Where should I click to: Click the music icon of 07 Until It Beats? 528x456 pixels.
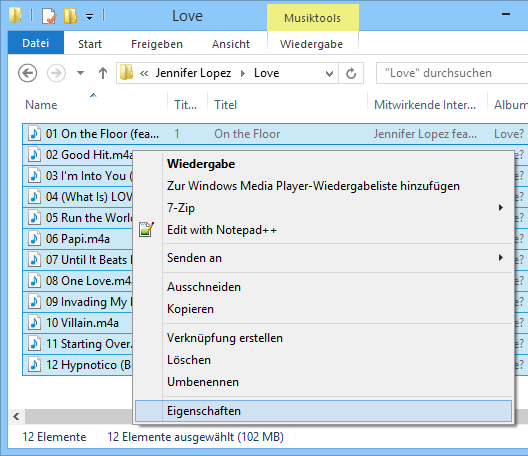click(x=34, y=260)
